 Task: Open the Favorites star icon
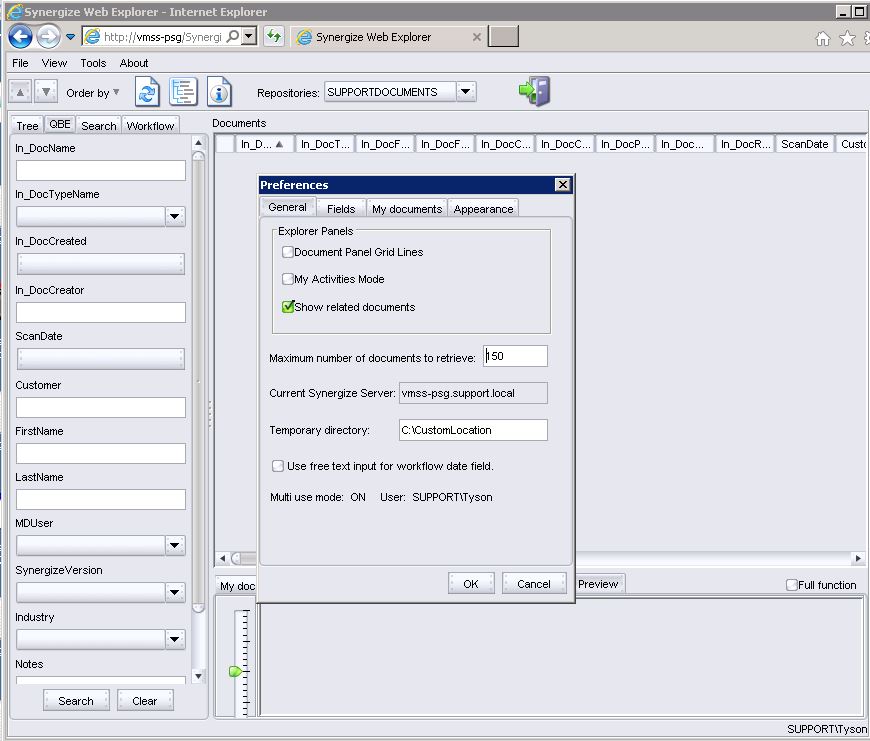(847, 38)
